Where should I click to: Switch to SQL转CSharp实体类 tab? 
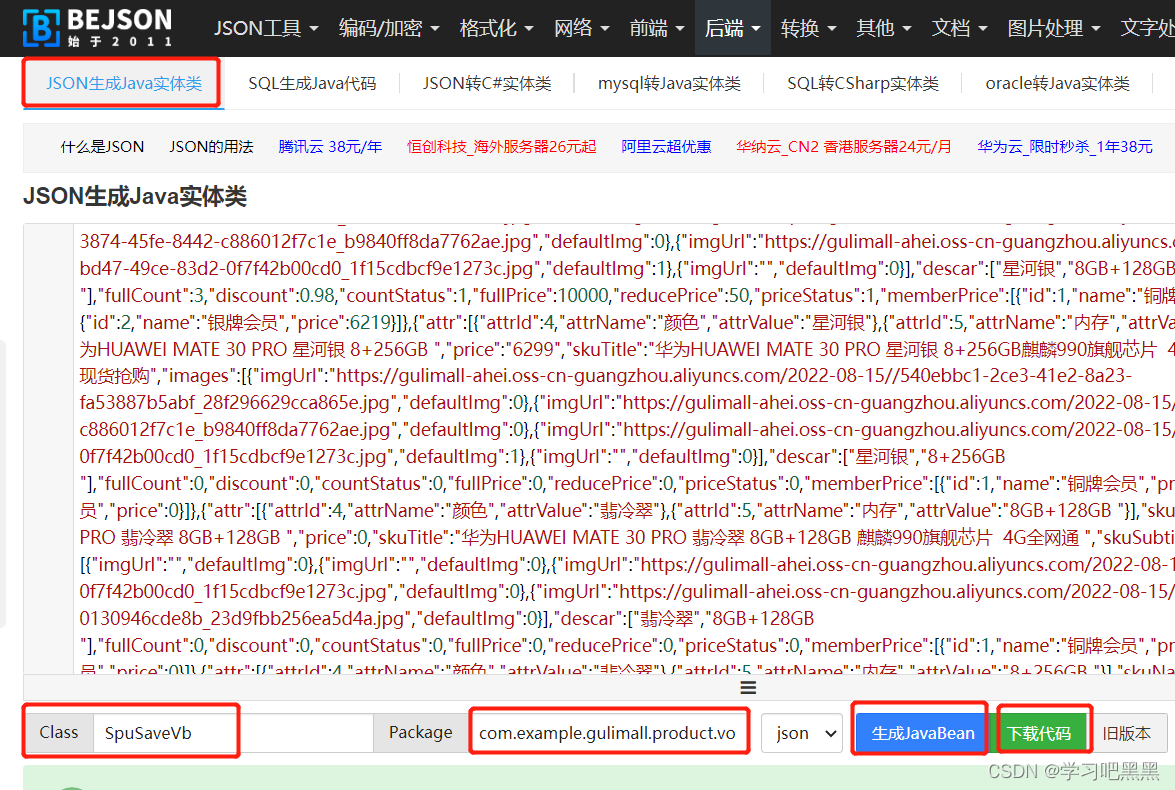863,83
